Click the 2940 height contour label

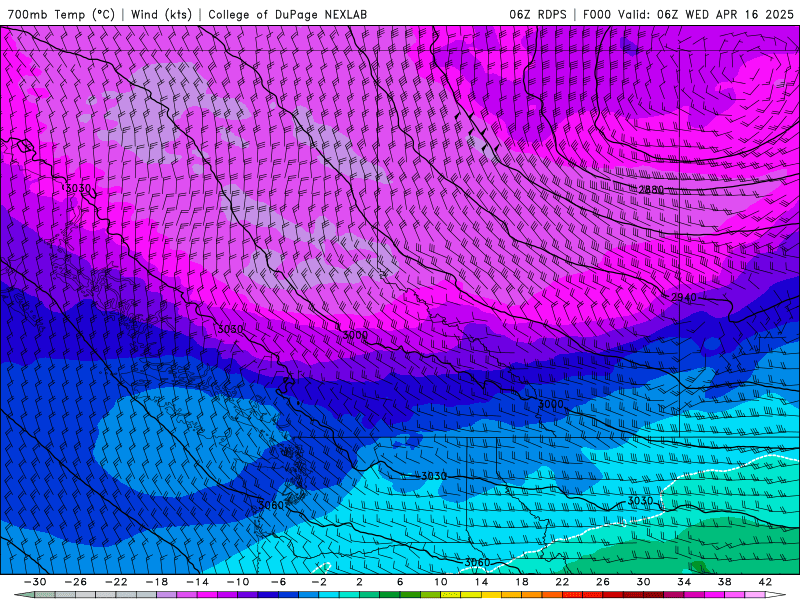(684, 297)
